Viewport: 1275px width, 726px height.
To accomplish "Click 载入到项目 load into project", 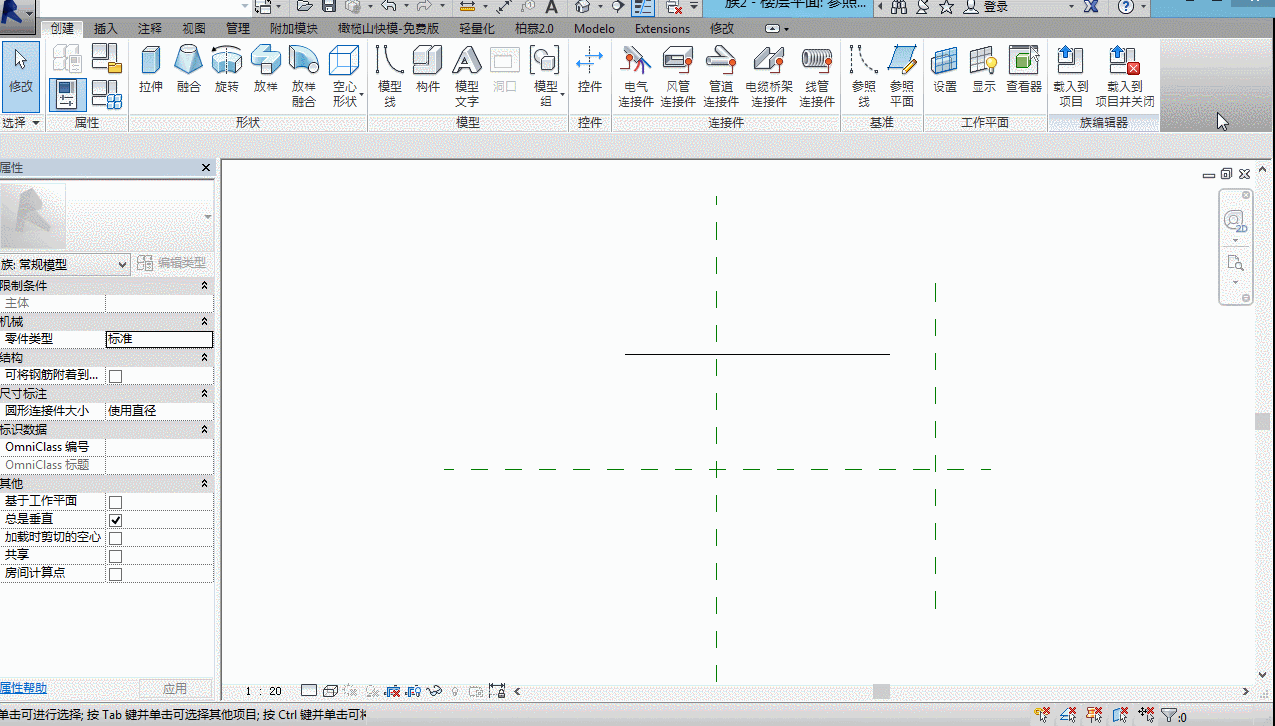I will 1071,76.
